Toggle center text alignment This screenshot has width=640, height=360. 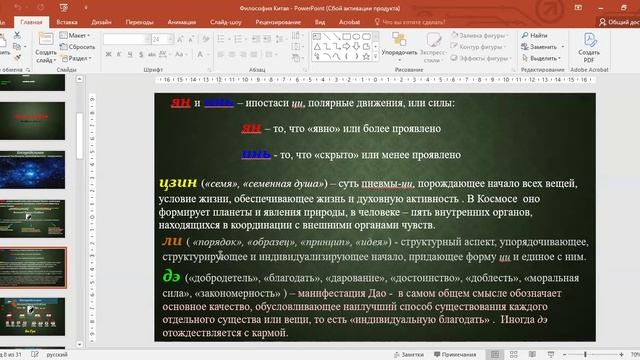point(232,54)
